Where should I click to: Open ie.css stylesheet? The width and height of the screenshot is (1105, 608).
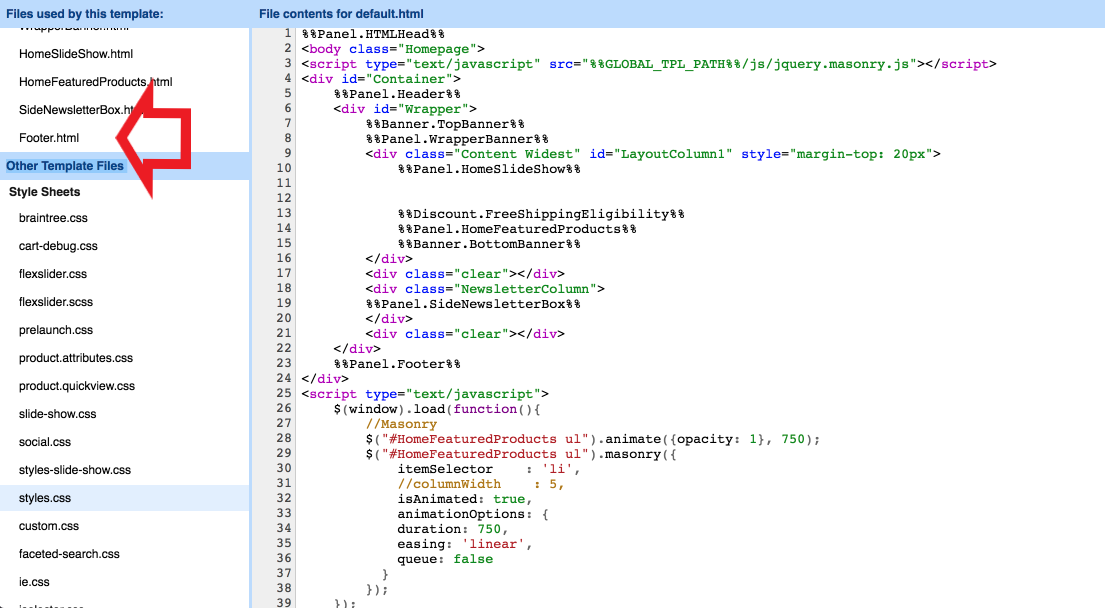[34, 582]
